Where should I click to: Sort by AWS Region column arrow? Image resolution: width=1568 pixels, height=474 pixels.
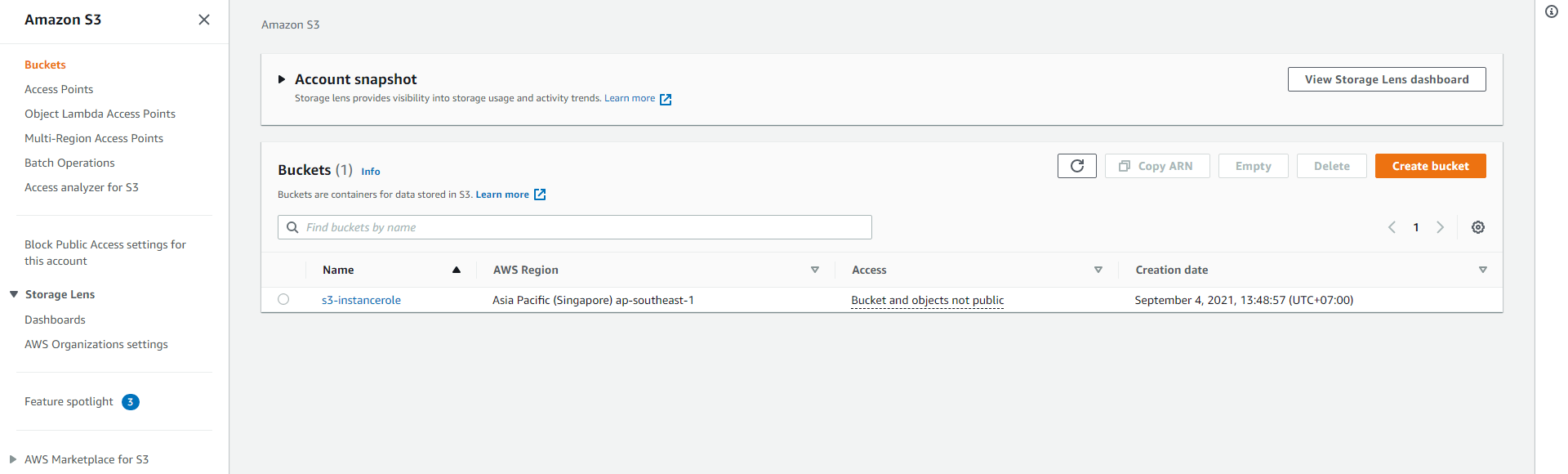tap(814, 270)
